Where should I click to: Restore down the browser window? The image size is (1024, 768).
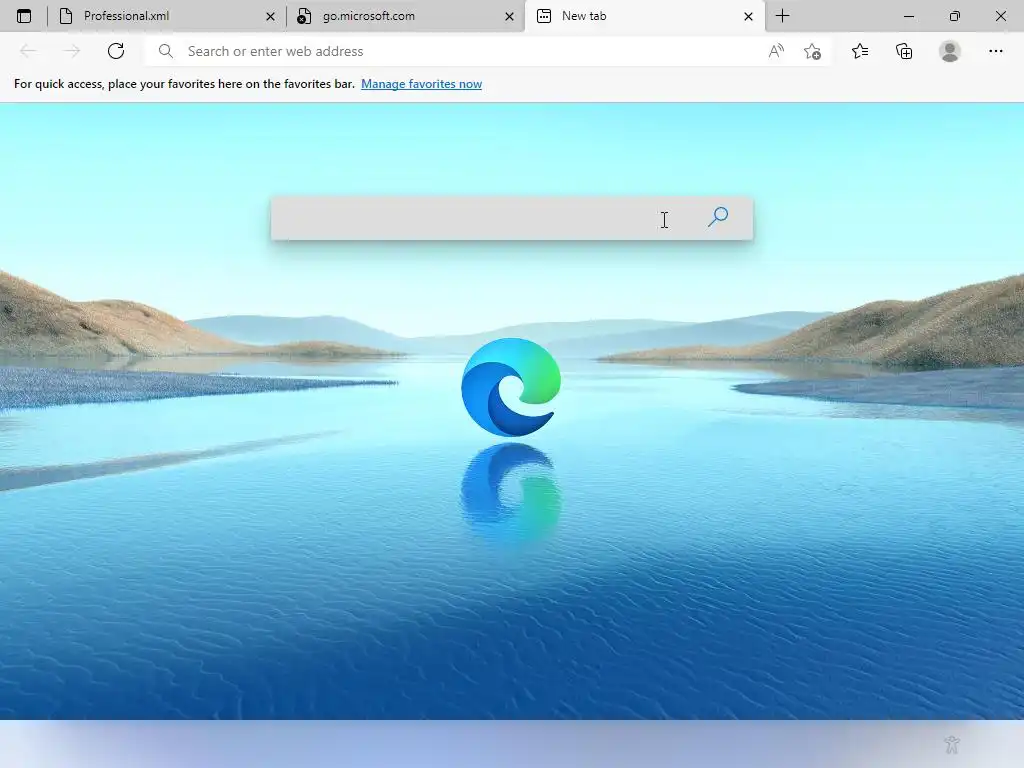pos(954,16)
